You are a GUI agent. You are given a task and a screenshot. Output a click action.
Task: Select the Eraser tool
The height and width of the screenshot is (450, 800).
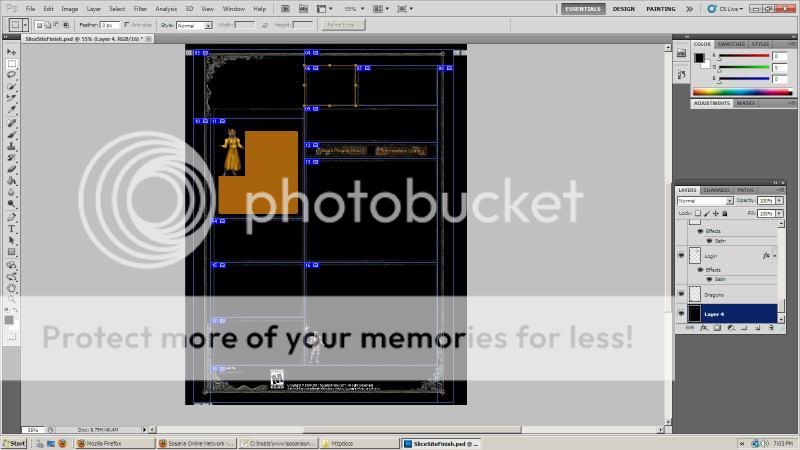pyautogui.click(x=11, y=169)
